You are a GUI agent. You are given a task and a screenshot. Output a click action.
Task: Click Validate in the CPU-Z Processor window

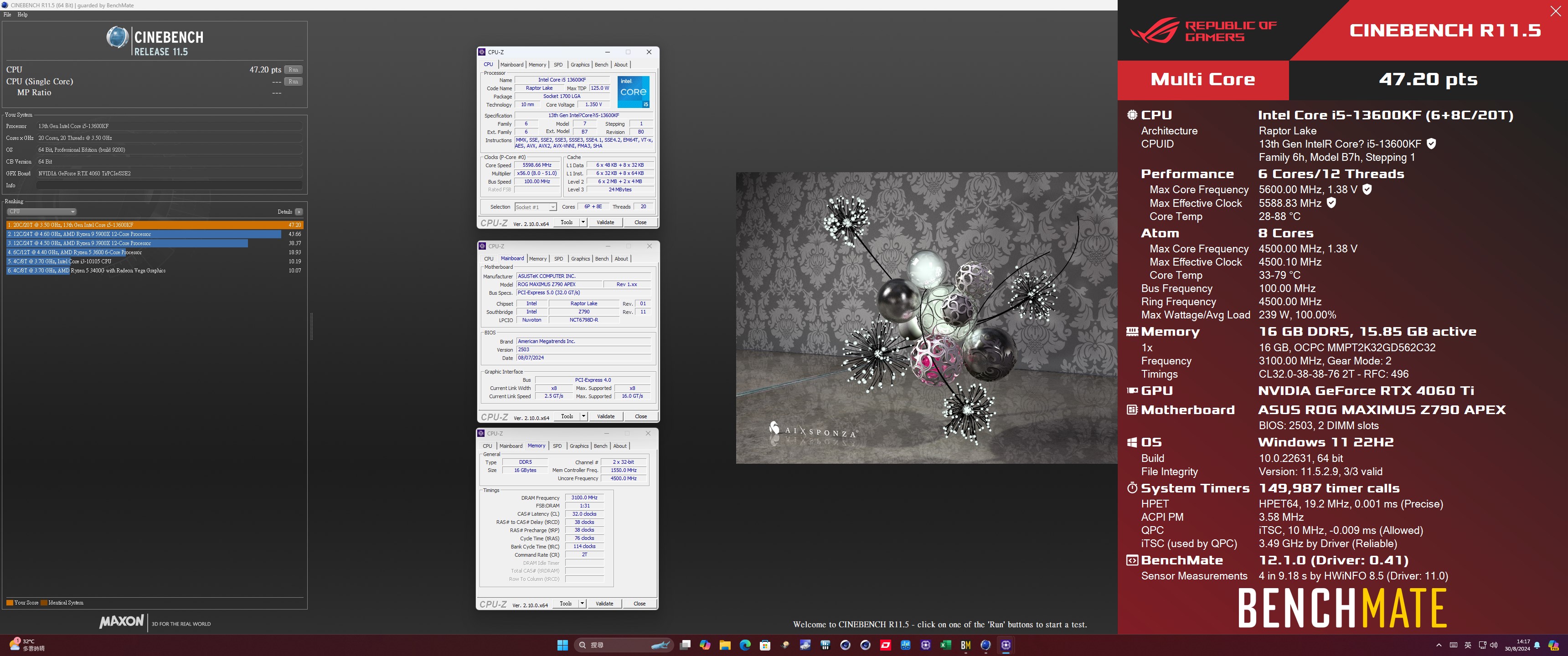click(x=605, y=222)
